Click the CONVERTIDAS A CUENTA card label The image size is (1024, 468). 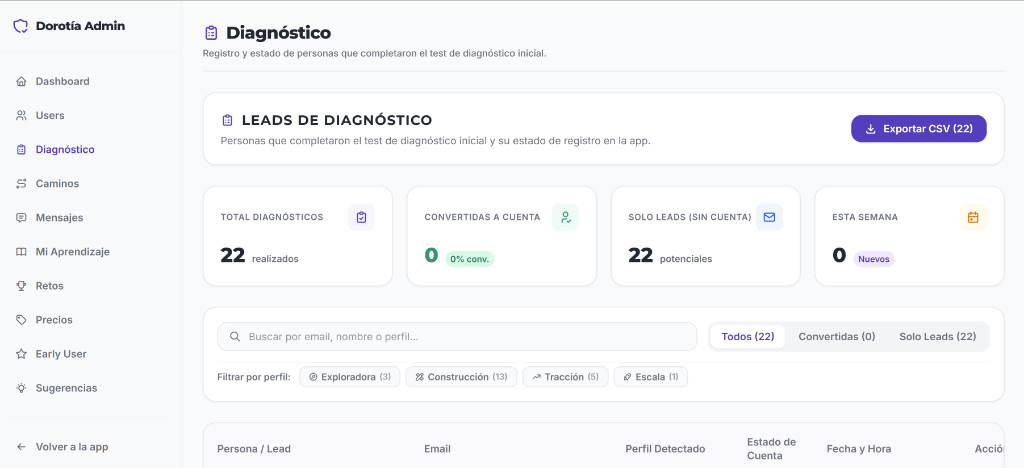point(482,217)
